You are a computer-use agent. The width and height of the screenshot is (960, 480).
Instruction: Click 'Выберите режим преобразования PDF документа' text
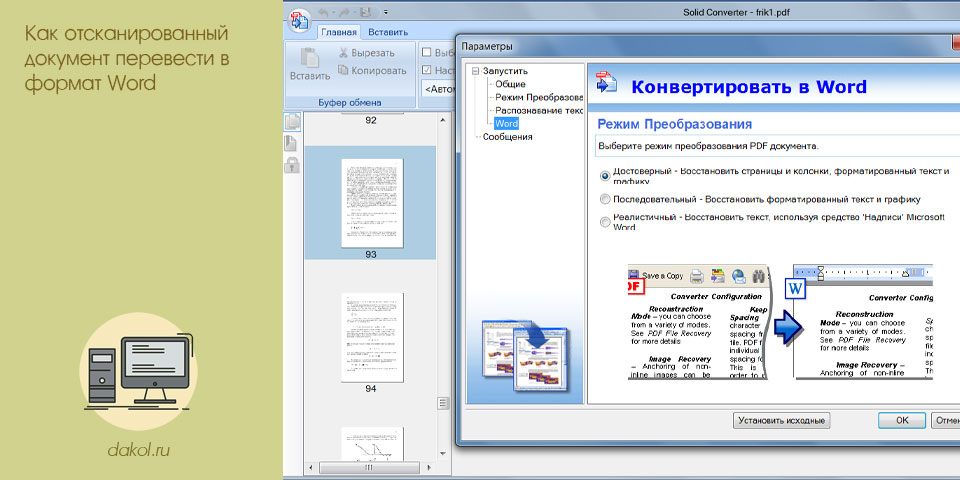709,147
